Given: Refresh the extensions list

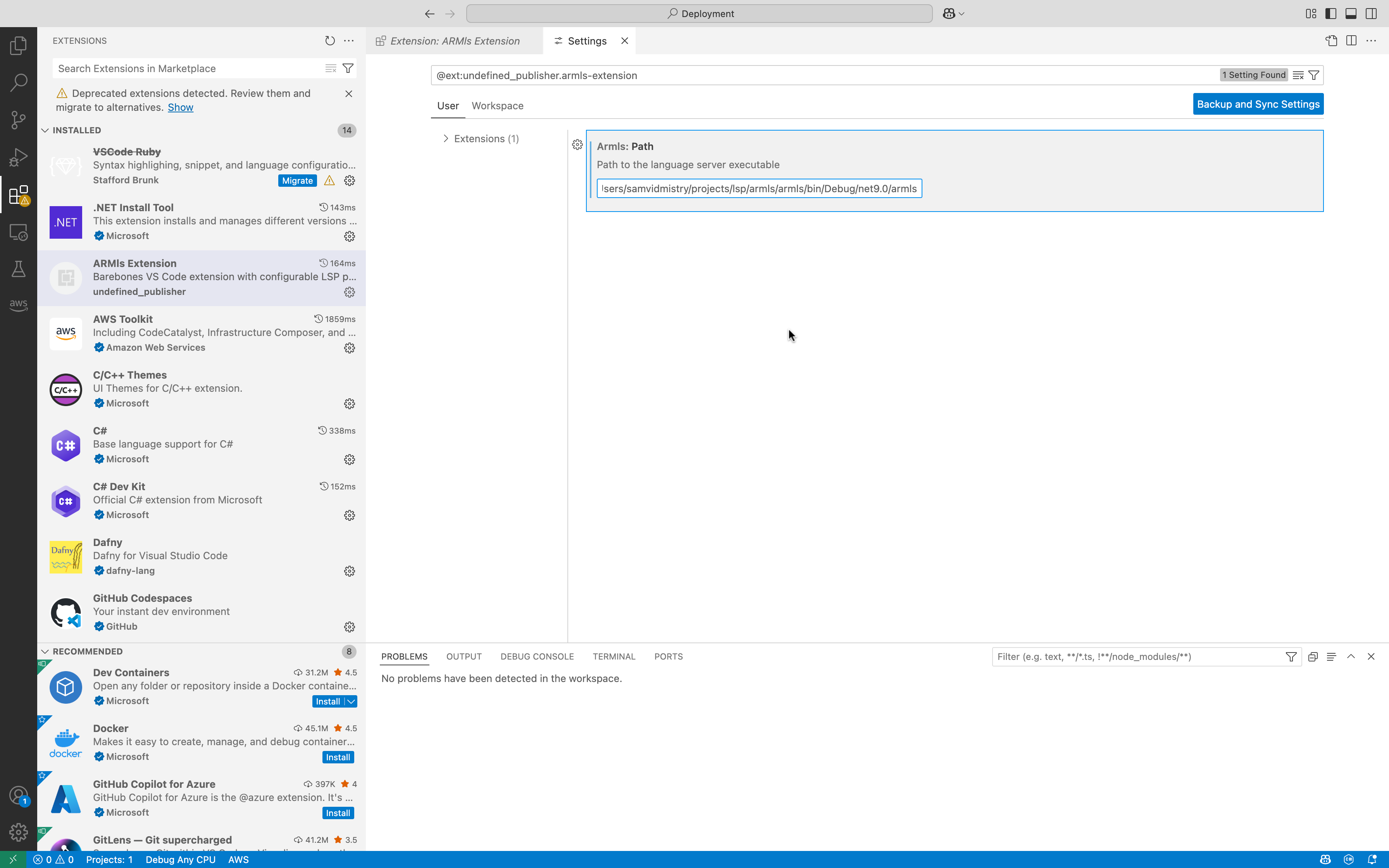Looking at the screenshot, I should coord(329,41).
